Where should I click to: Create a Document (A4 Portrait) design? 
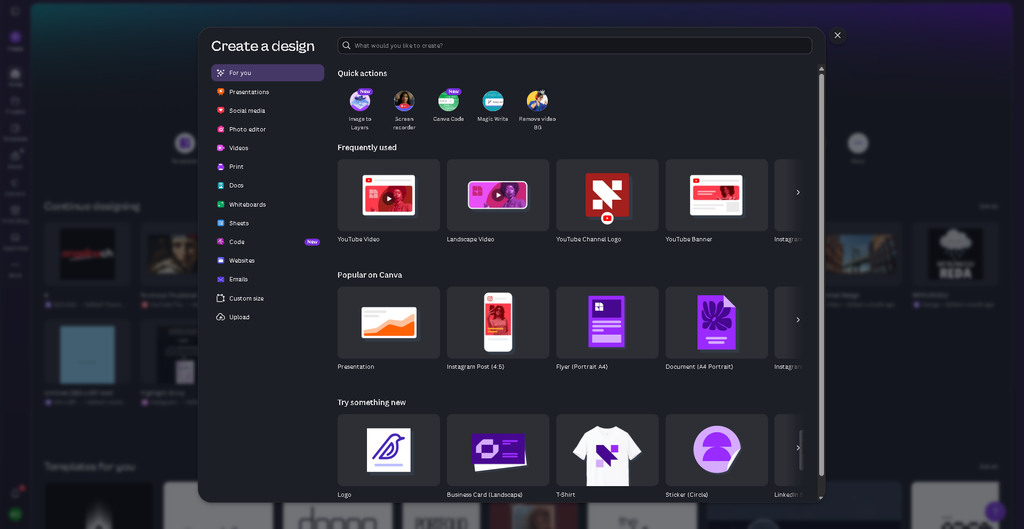coord(716,322)
